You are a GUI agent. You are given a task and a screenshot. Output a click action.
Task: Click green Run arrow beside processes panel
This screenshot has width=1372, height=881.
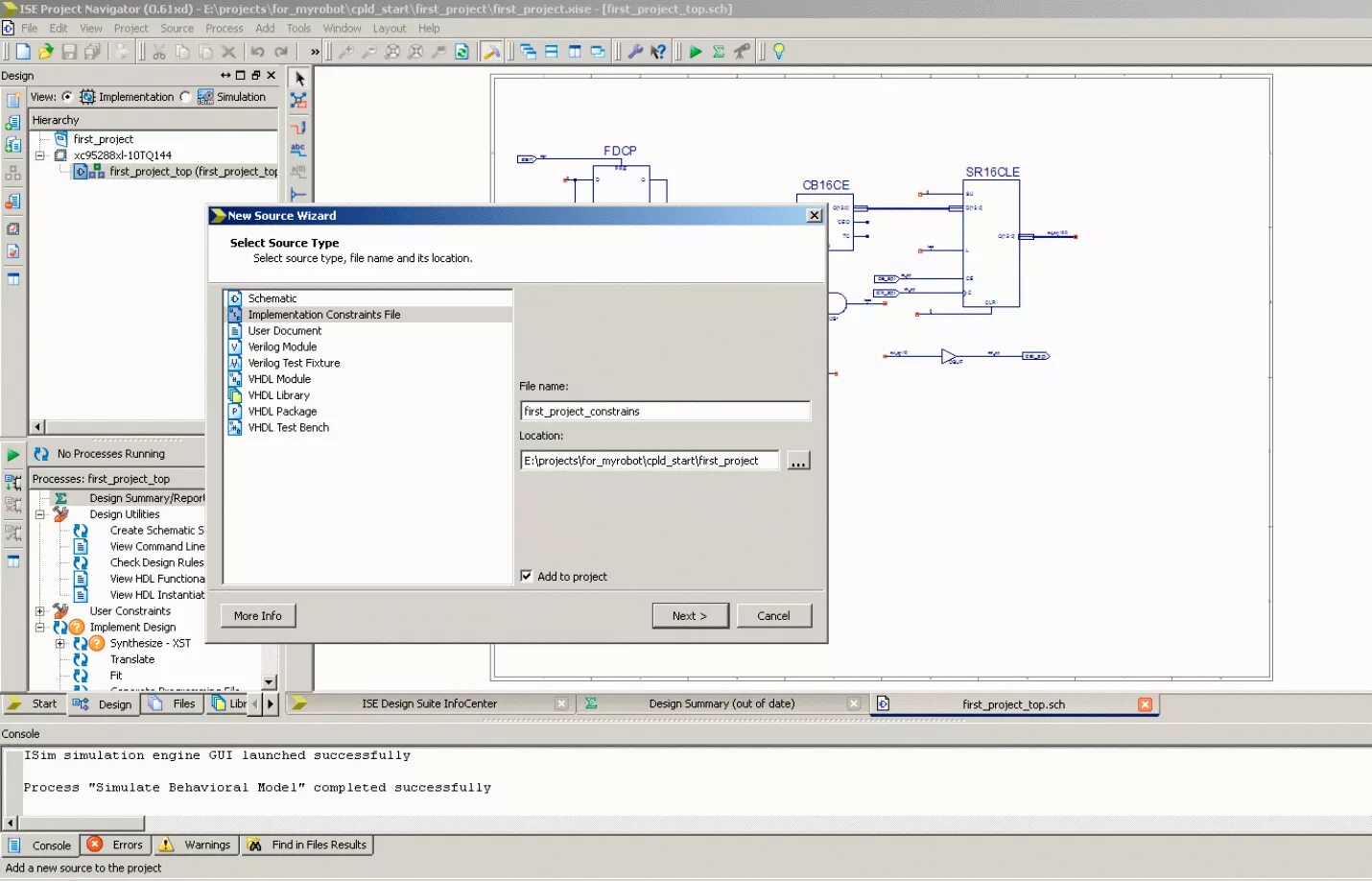click(13, 454)
